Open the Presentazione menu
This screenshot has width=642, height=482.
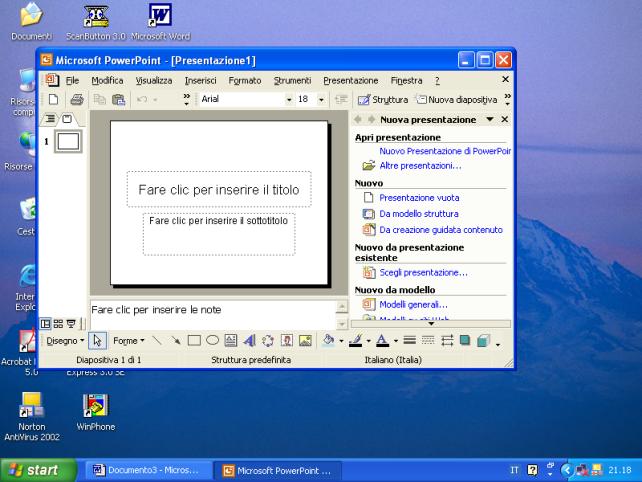pos(351,81)
